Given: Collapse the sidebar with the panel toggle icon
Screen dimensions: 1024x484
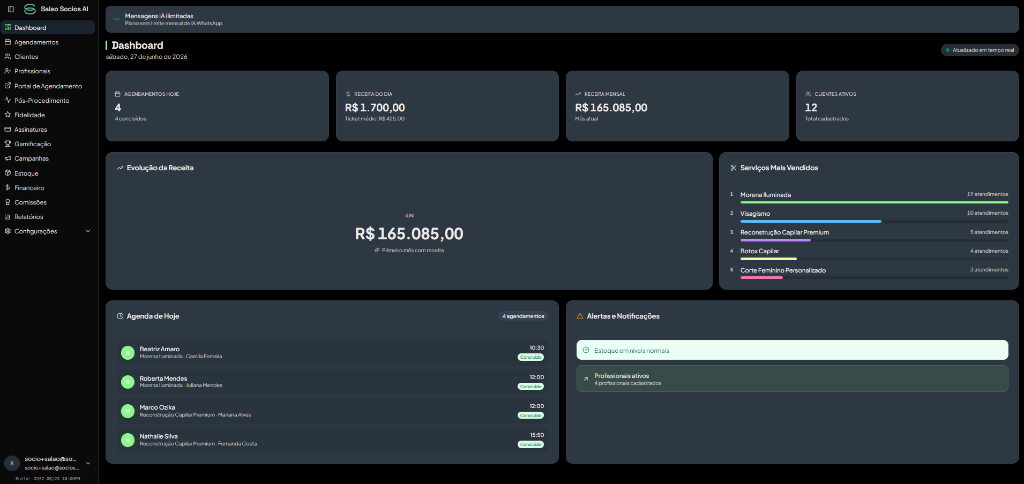Looking at the screenshot, I should tap(10, 9).
